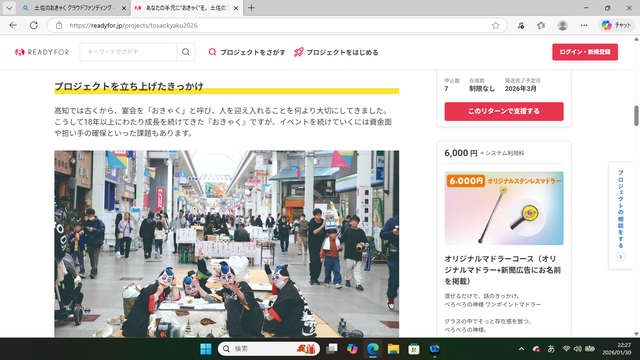Click the last pinned taskbar app icon
The height and width of the screenshot is (360, 640).
tap(434, 349)
